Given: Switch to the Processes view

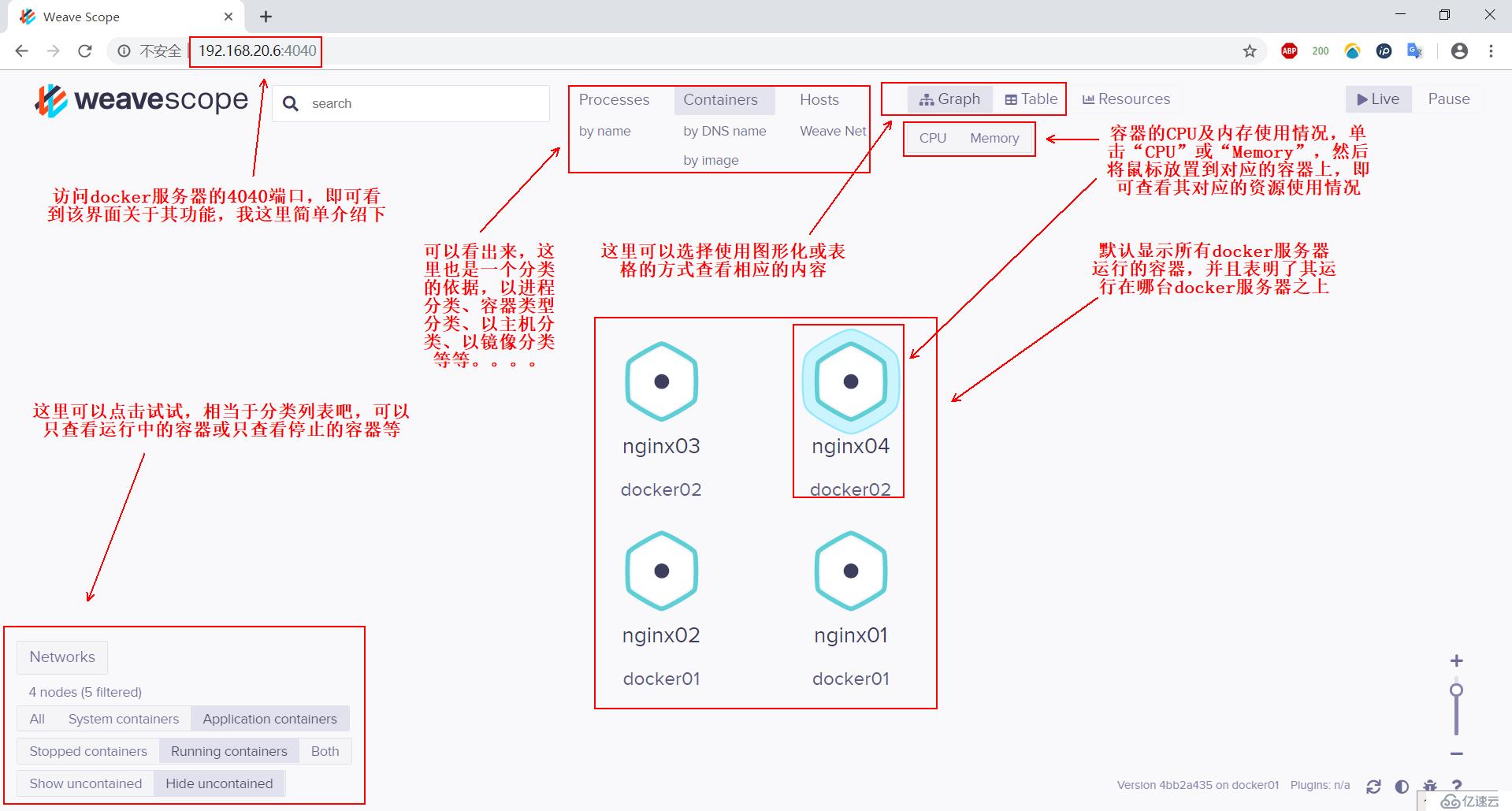Looking at the screenshot, I should tap(614, 100).
